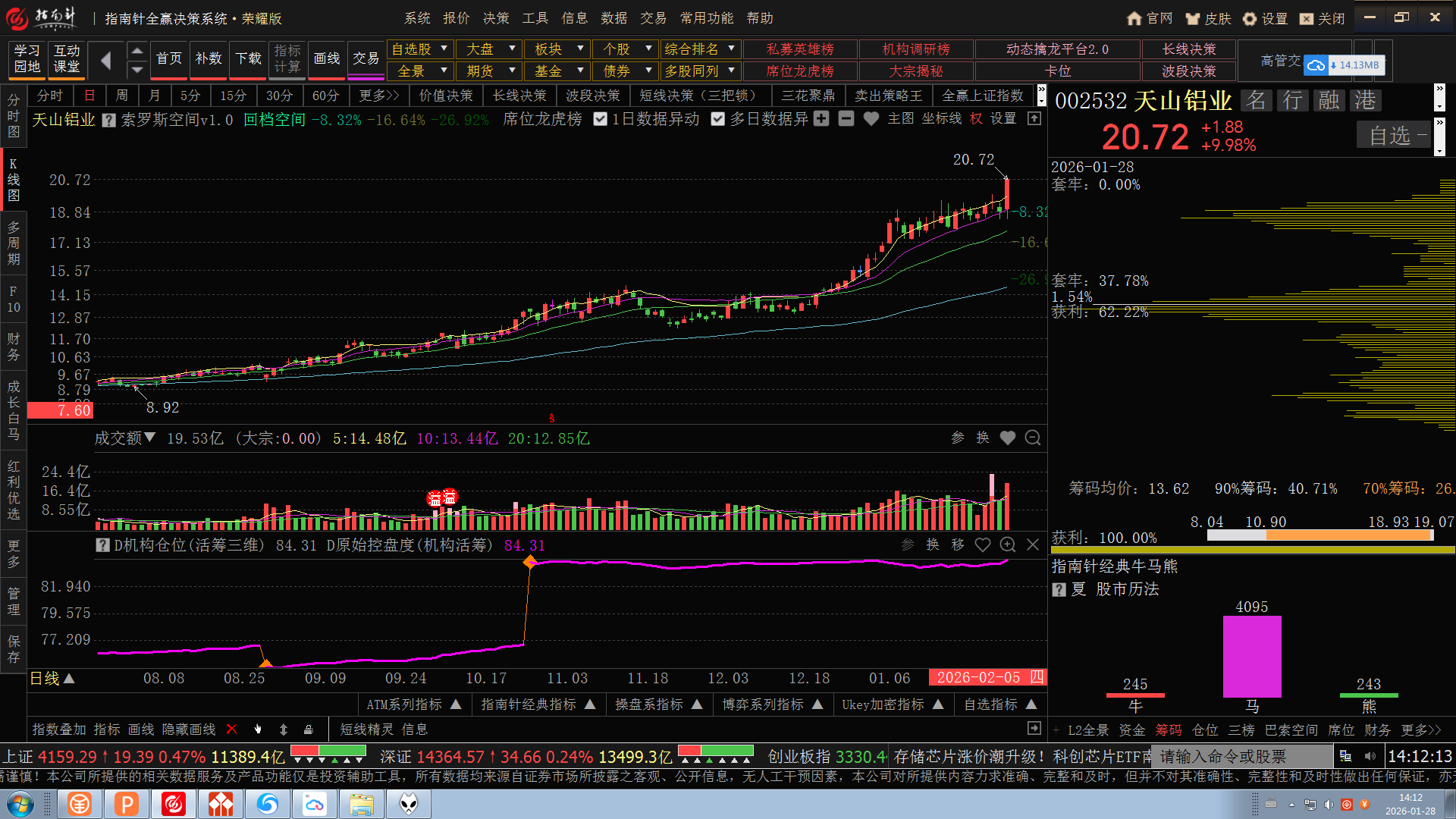Open the skin (皮肤) theme icon
Screen dimensions: 1456x819
pyautogui.click(x=1194, y=18)
